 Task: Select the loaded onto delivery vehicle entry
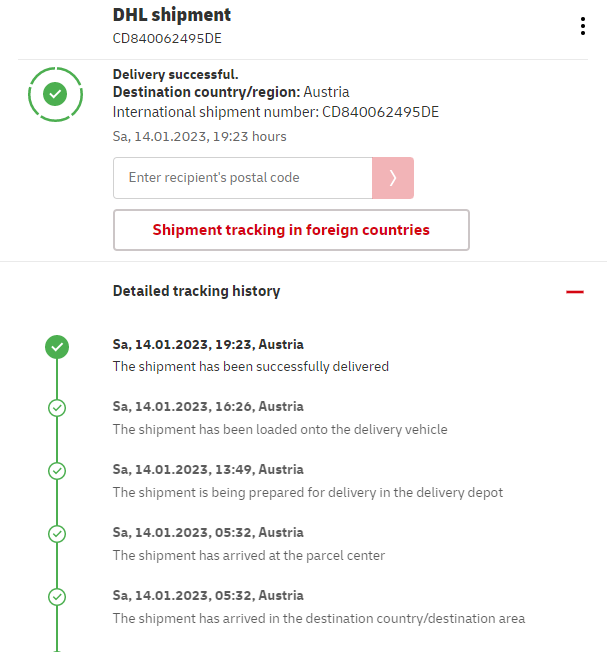279,429
